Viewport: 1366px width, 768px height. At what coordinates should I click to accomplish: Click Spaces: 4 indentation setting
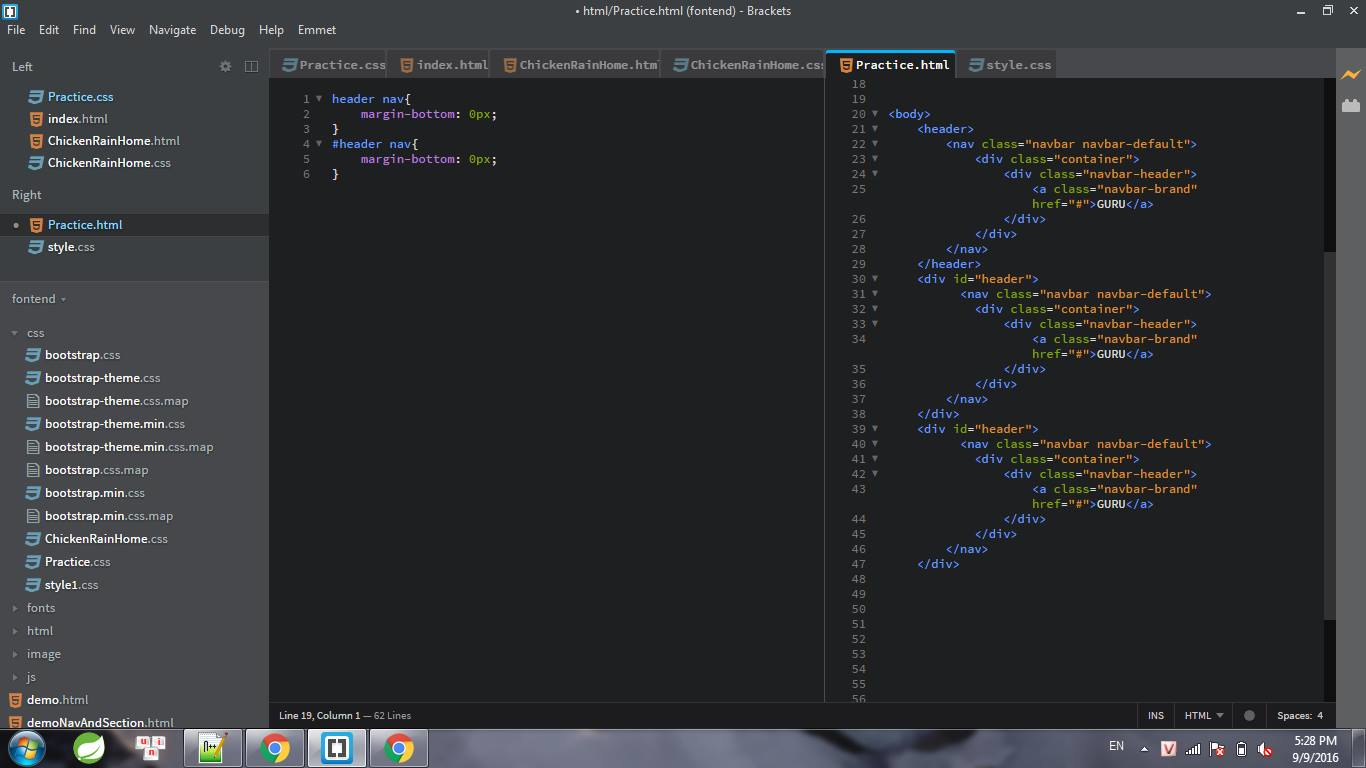pos(1299,715)
